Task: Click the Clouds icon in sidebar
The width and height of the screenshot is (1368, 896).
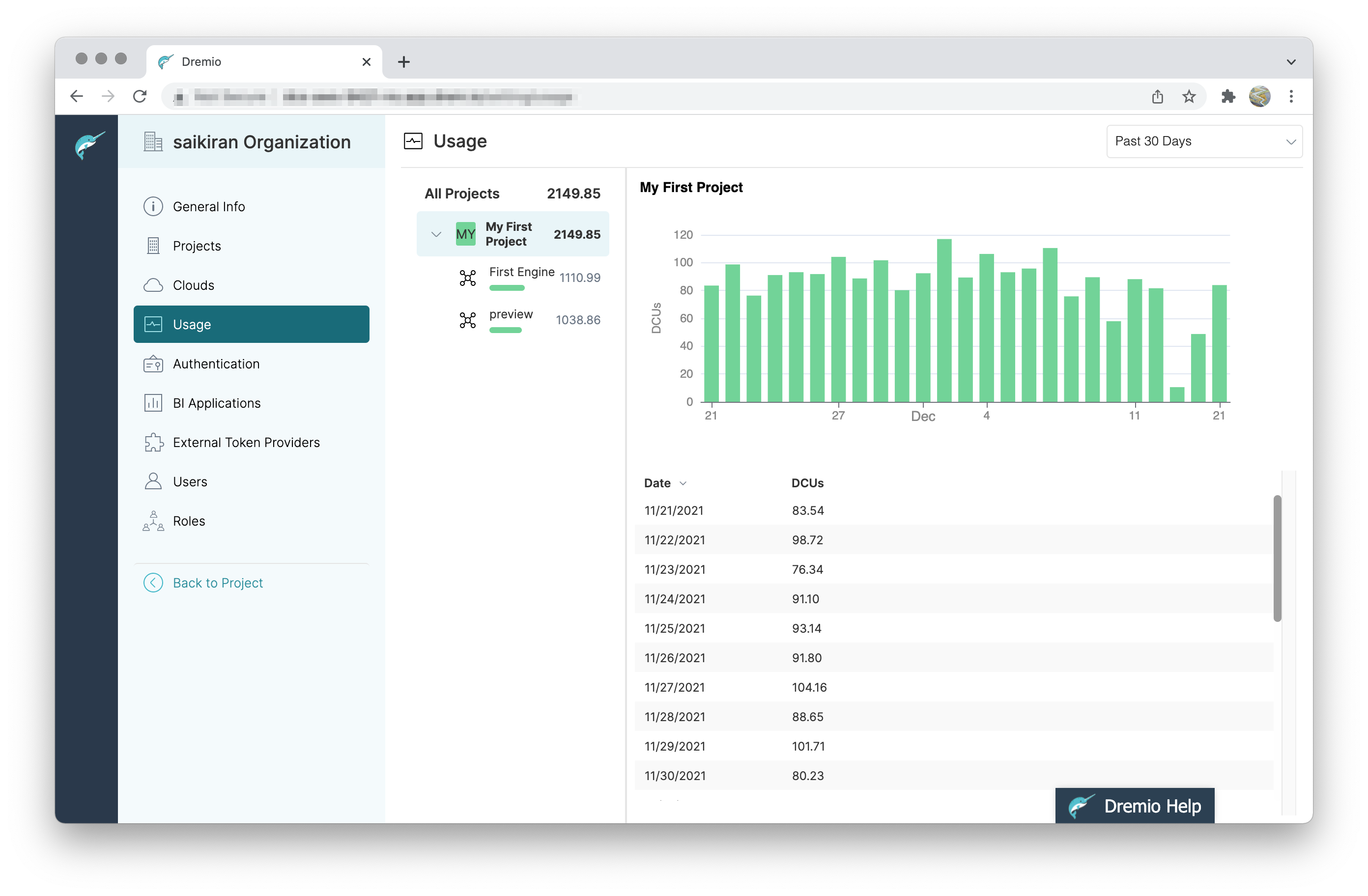Action: [153, 285]
